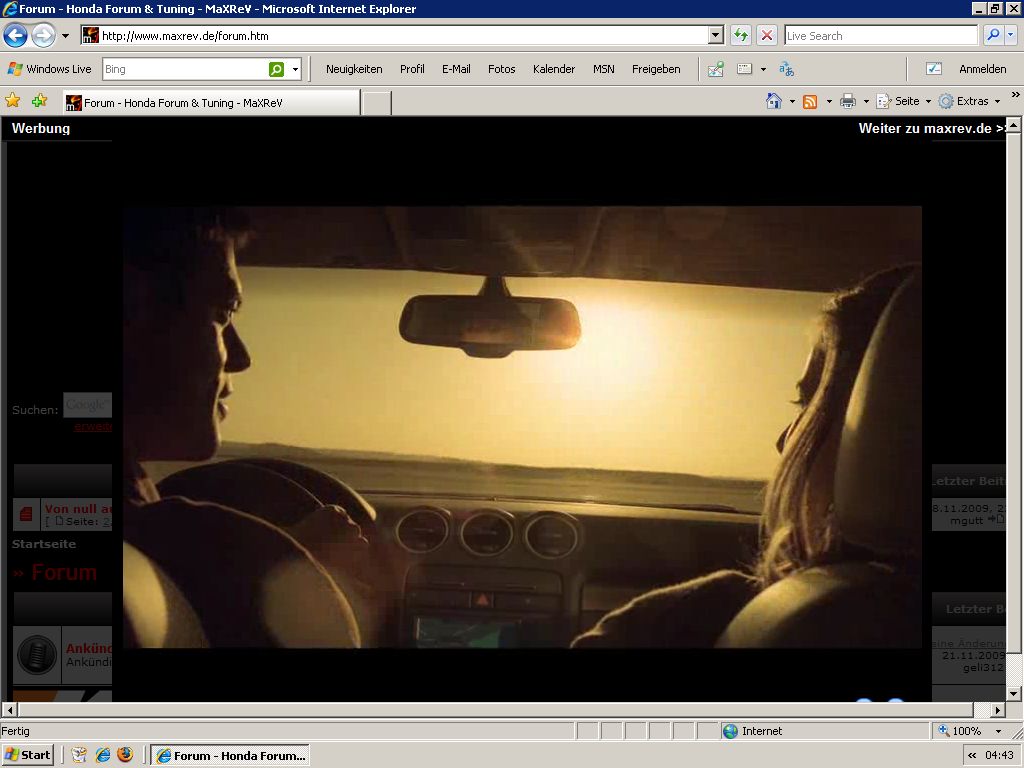The image size is (1024, 768).
Task: Click the Weiter zu maxrev.de link
Action: coord(931,128)
